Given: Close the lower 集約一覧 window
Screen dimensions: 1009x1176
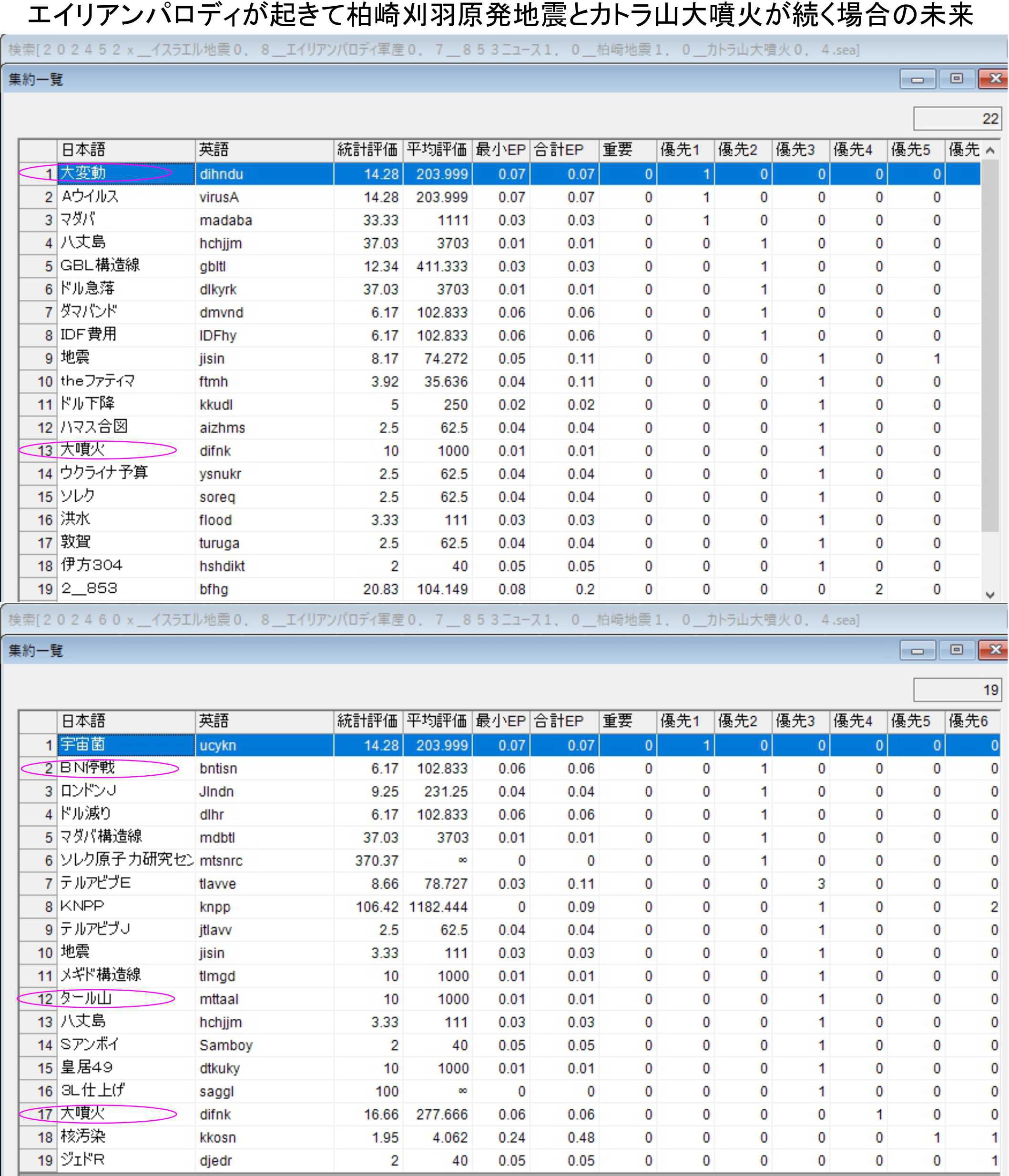Looking at the screenshot, I should click(x=994, y=650).
